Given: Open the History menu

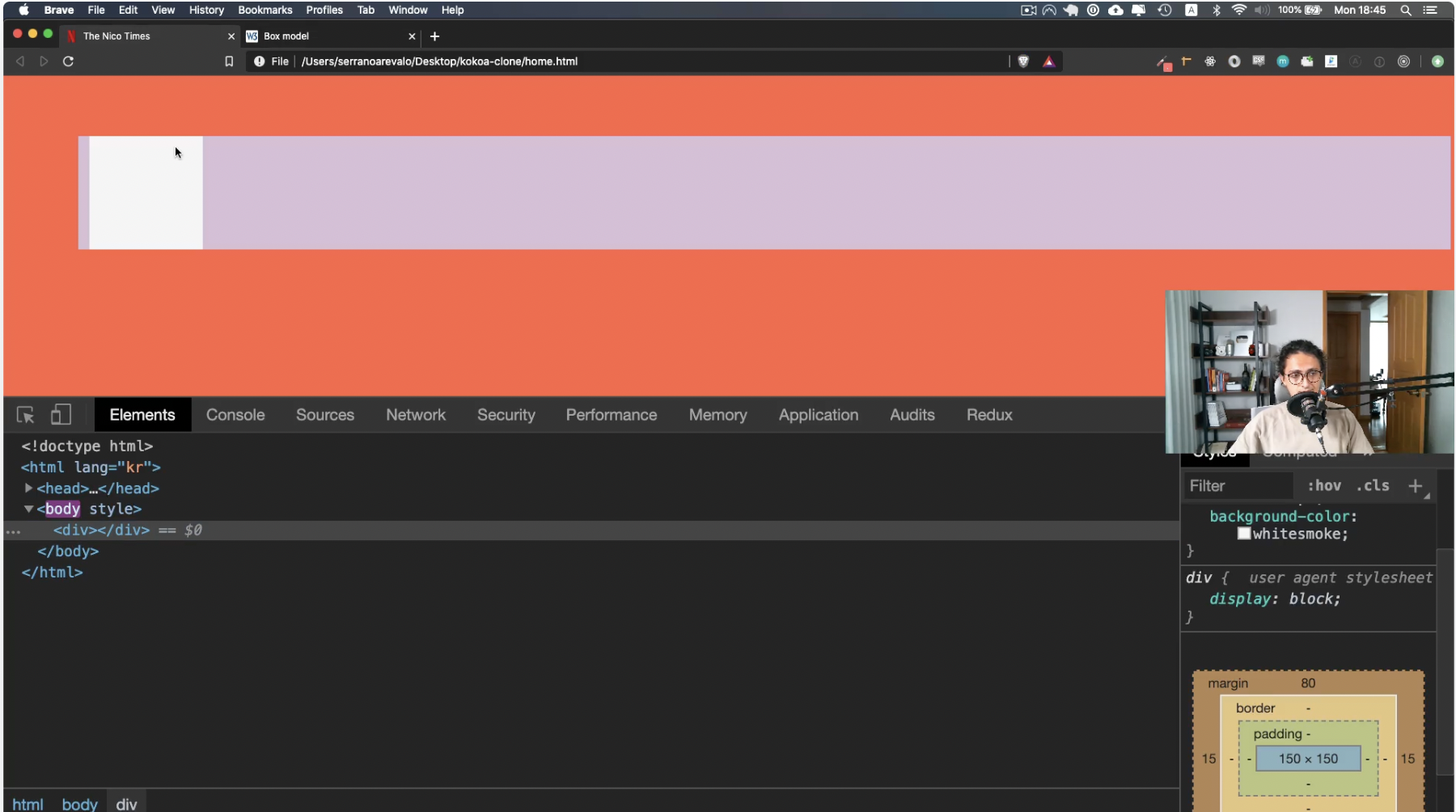Looking at the screenshot, I should [x=206, y=11].
